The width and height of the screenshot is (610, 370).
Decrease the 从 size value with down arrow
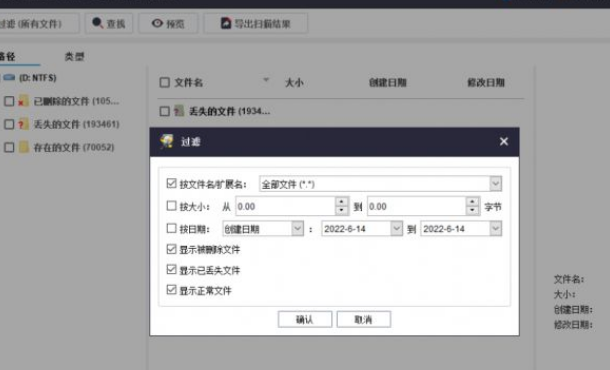click(x=341, y=210)
